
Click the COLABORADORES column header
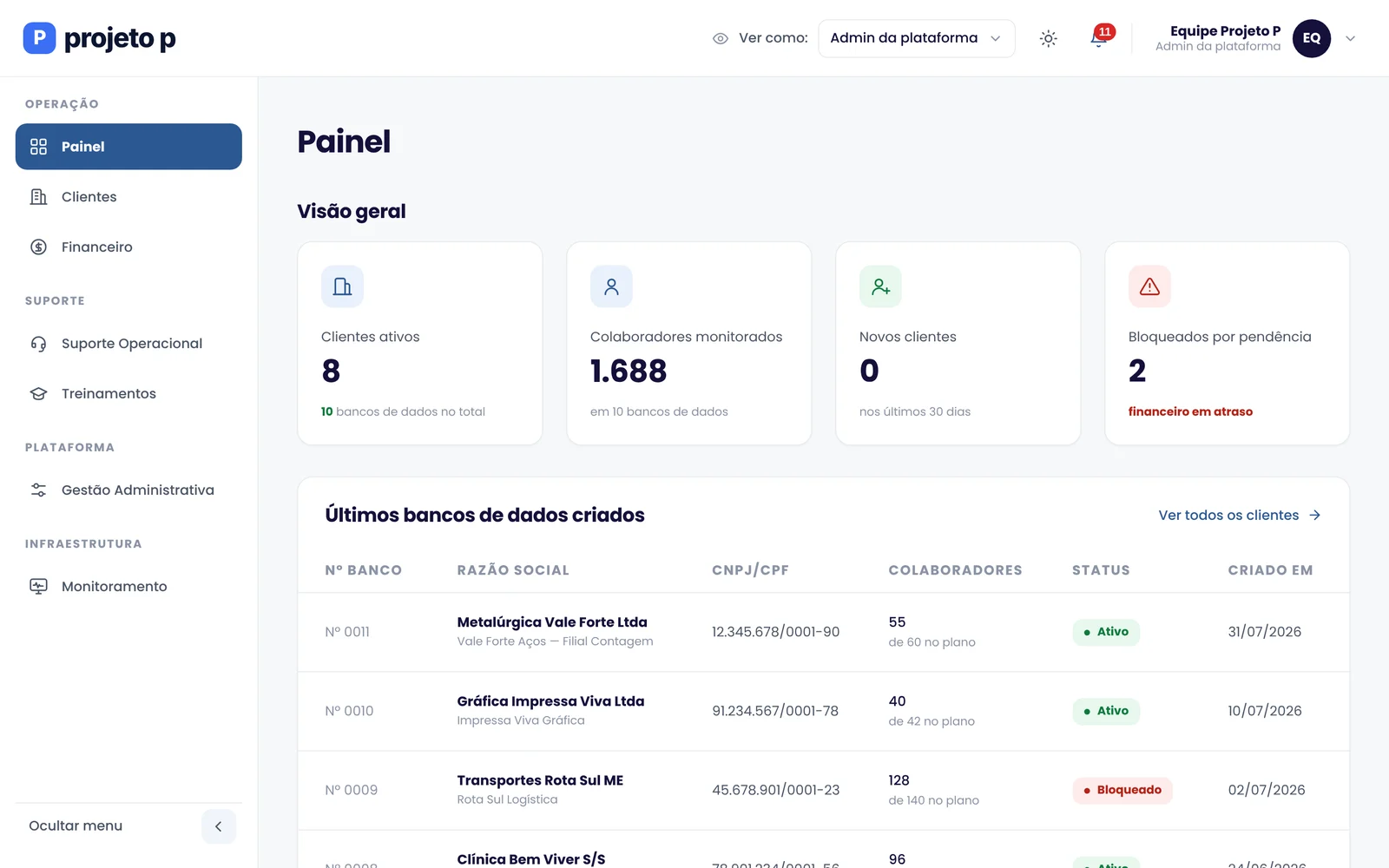coord(955,570)
